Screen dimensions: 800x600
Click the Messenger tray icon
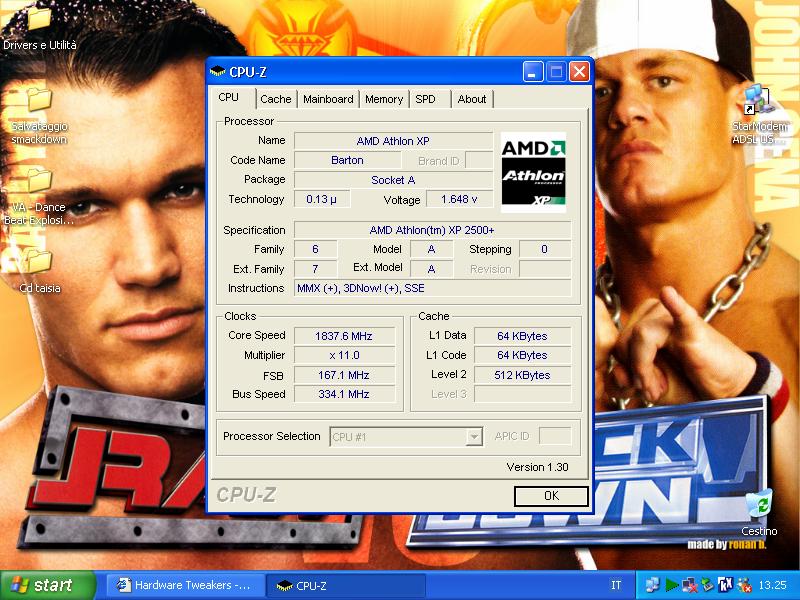pos(744,585)
